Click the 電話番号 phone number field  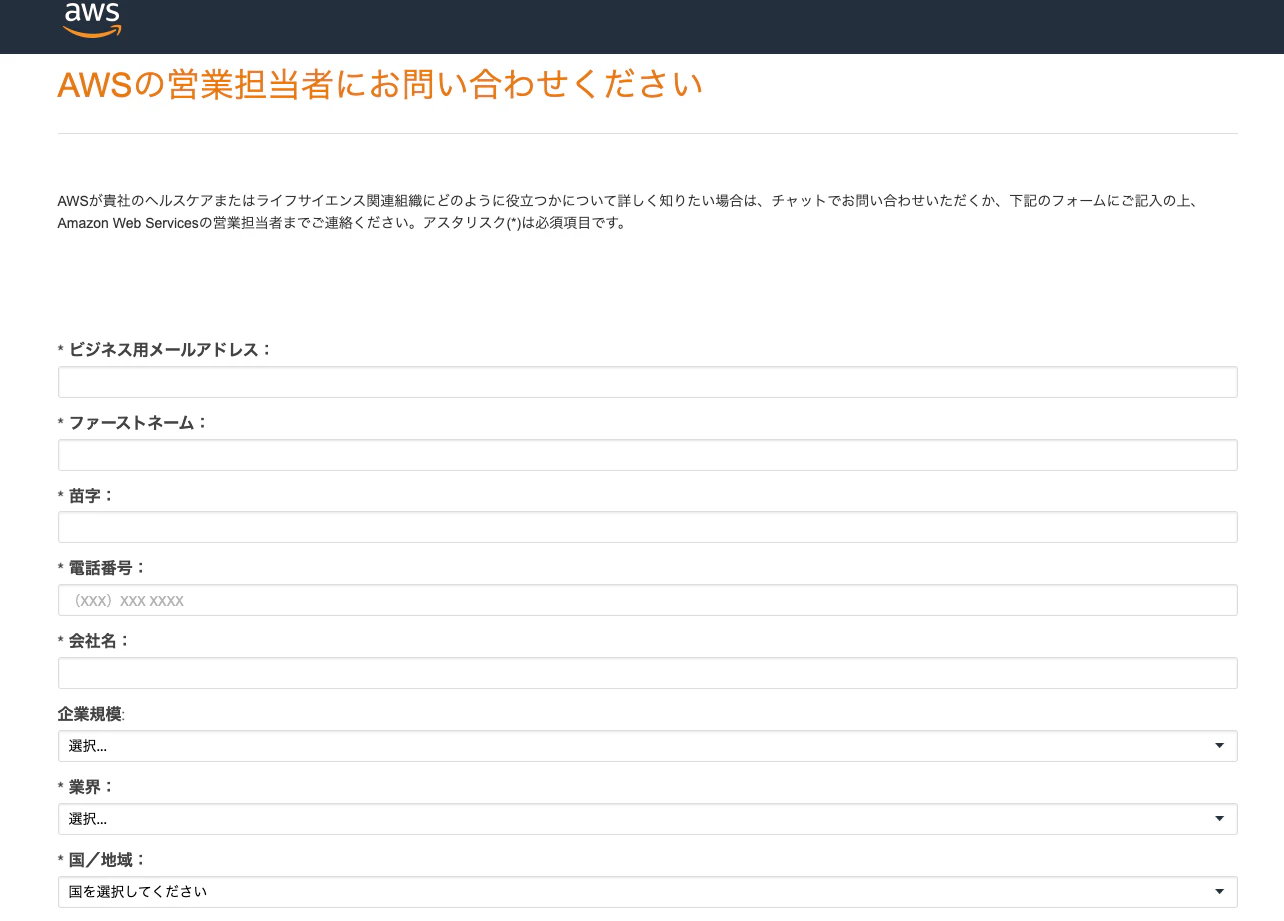point(648,600)
